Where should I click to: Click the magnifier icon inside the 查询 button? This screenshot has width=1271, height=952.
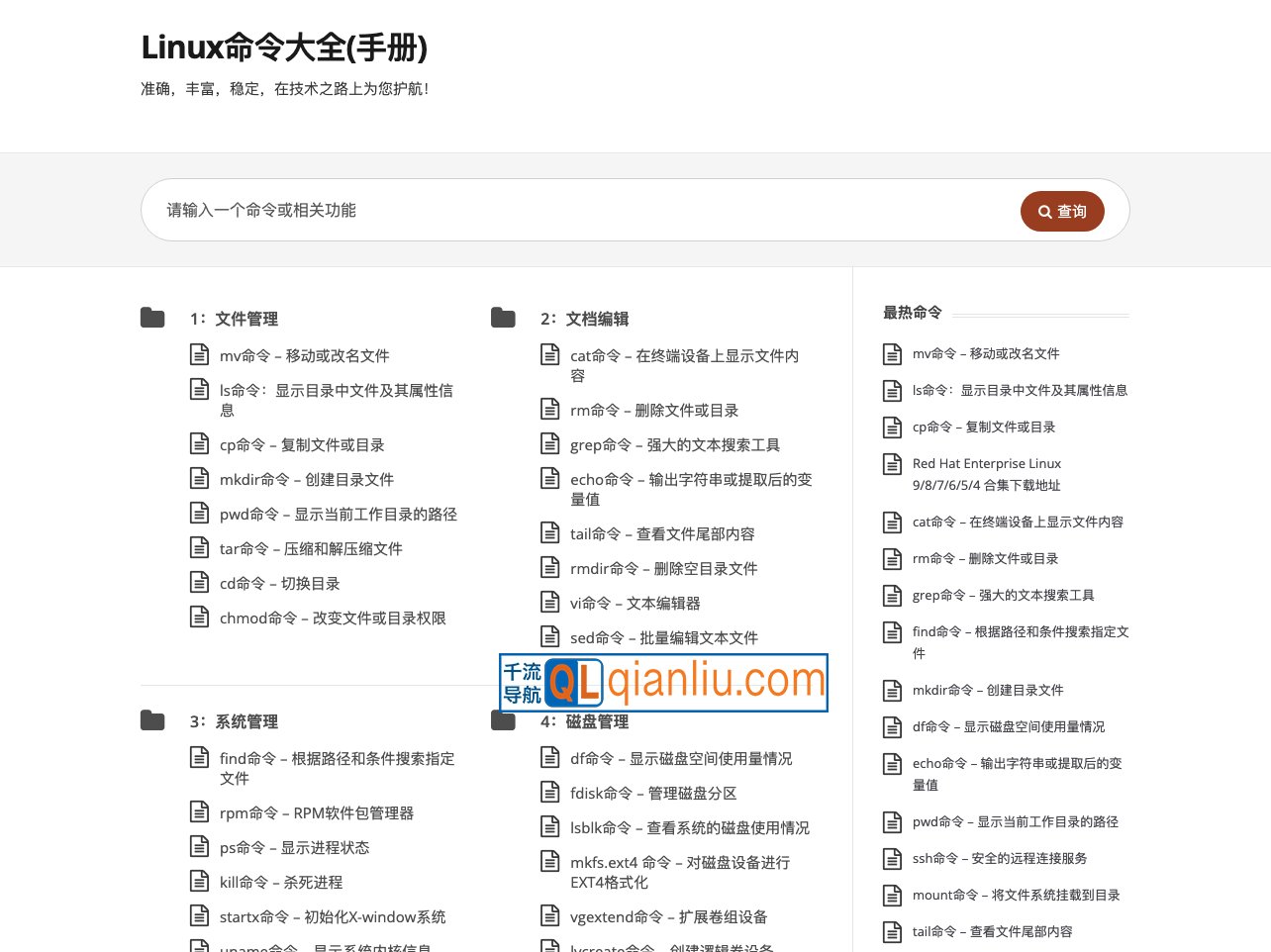click(1044, 211)
